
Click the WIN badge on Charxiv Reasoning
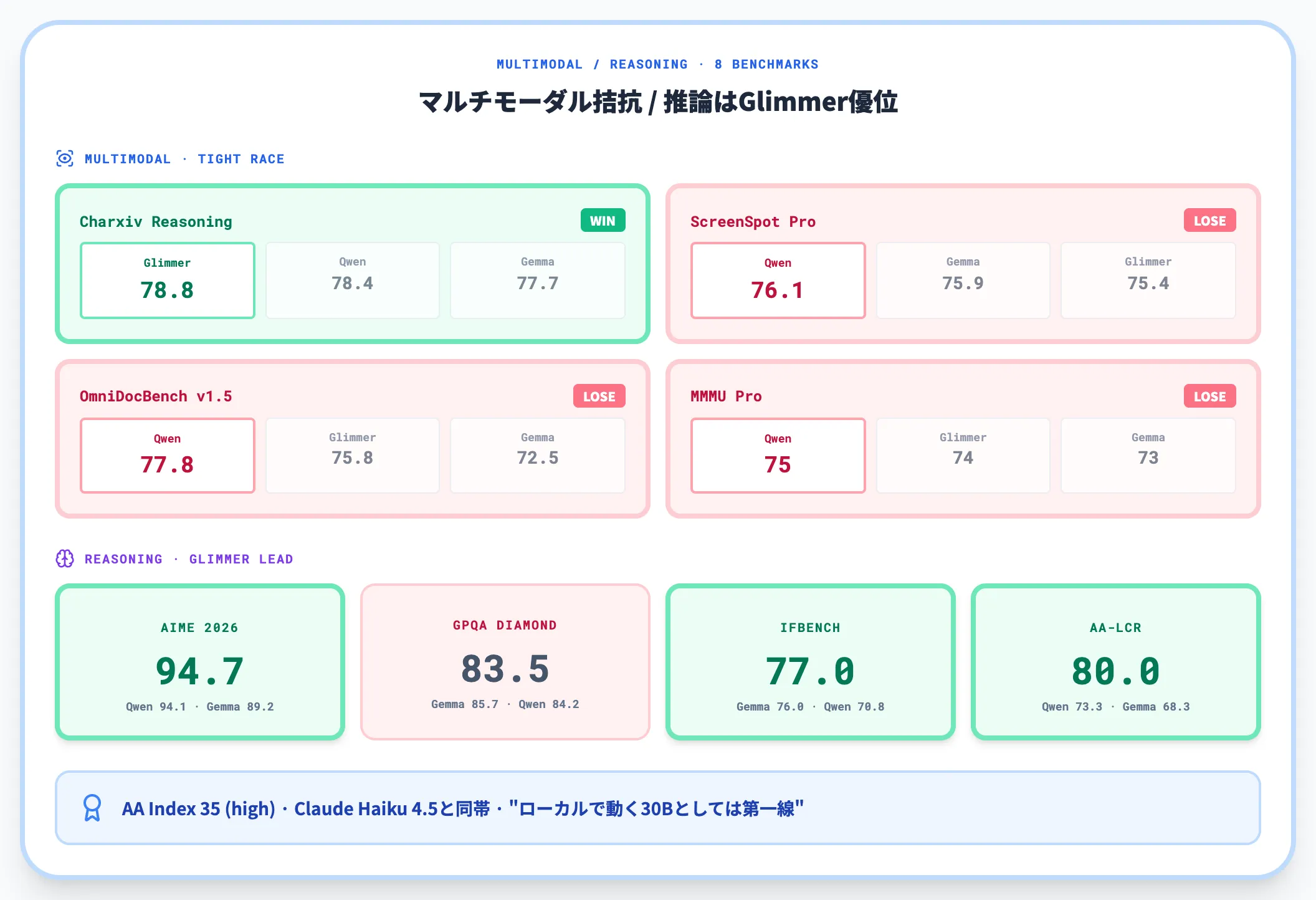pos(603,221)
